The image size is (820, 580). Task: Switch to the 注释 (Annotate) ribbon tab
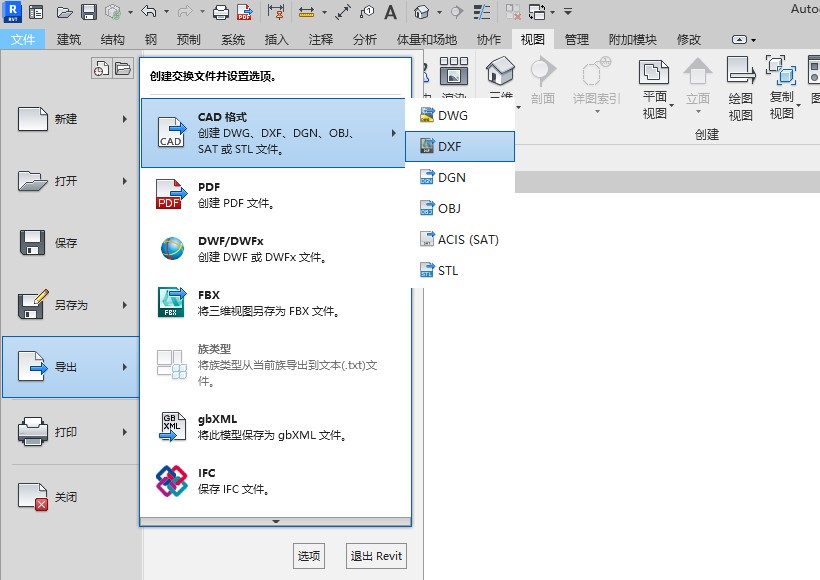pos(321,39)
